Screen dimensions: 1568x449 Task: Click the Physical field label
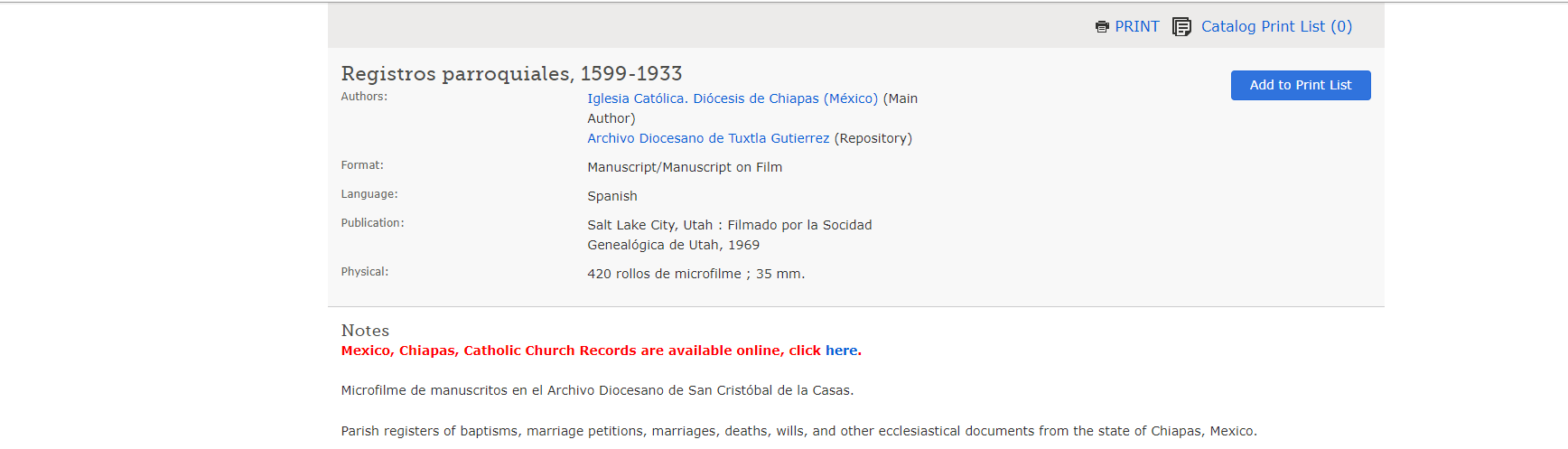coord(364,272)
